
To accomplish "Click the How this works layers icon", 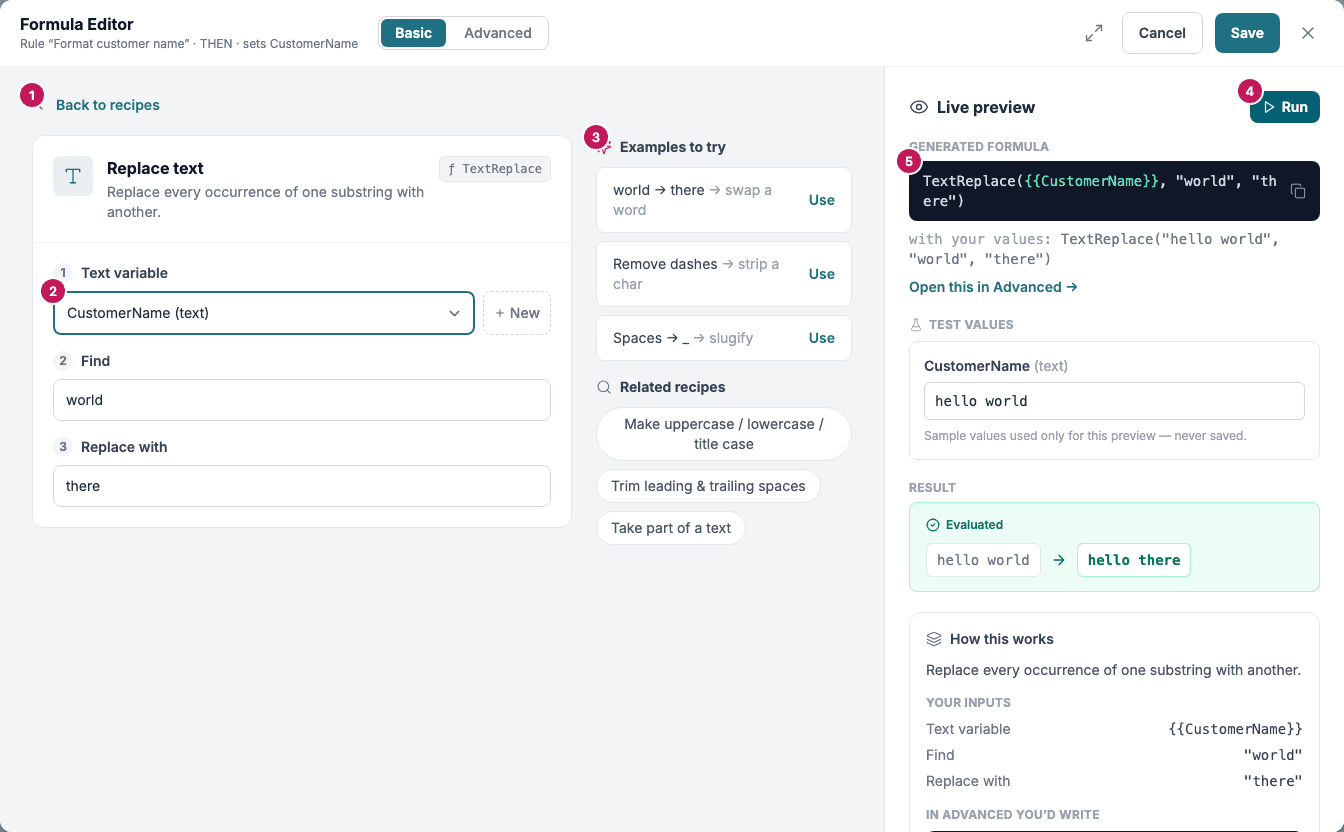I will point(934,639).
